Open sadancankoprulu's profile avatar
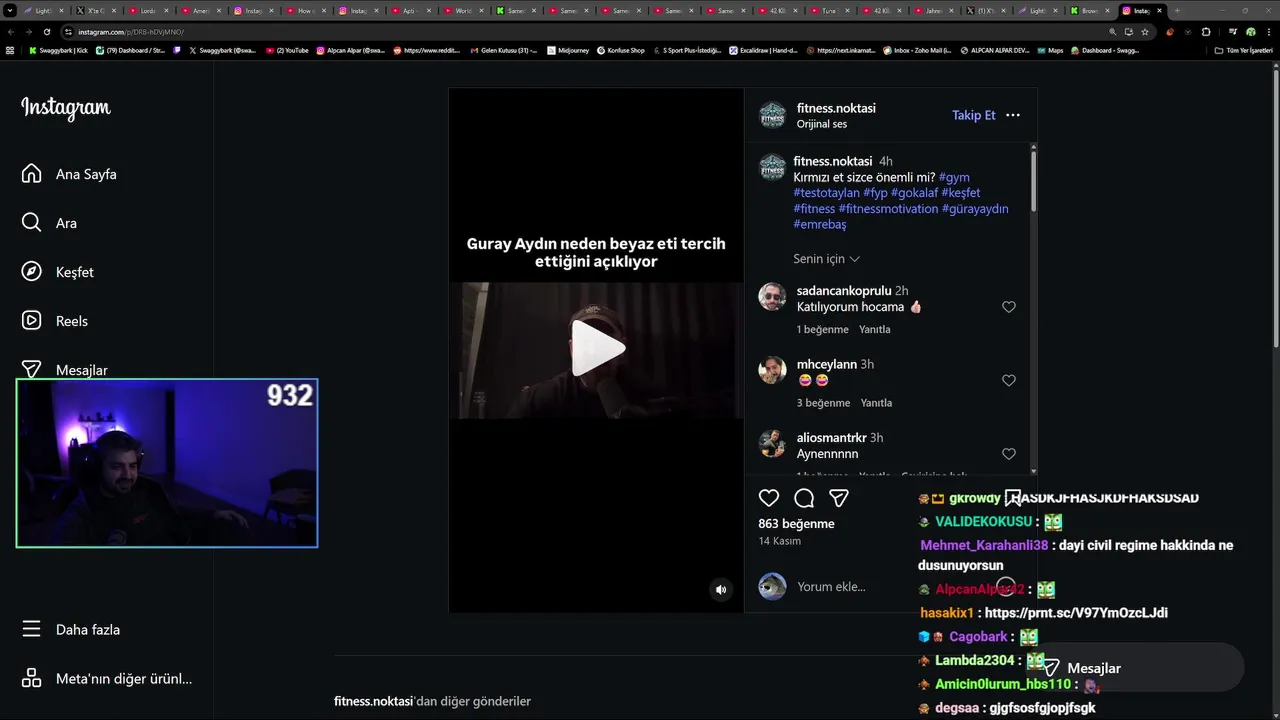The height and width of the screenshot is (720, 1280). (772, 297)
